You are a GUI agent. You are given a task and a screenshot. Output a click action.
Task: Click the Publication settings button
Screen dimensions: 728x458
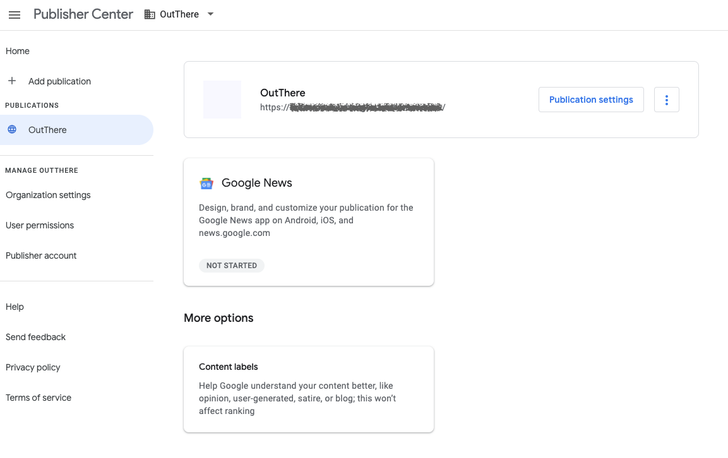click(591, 100)
